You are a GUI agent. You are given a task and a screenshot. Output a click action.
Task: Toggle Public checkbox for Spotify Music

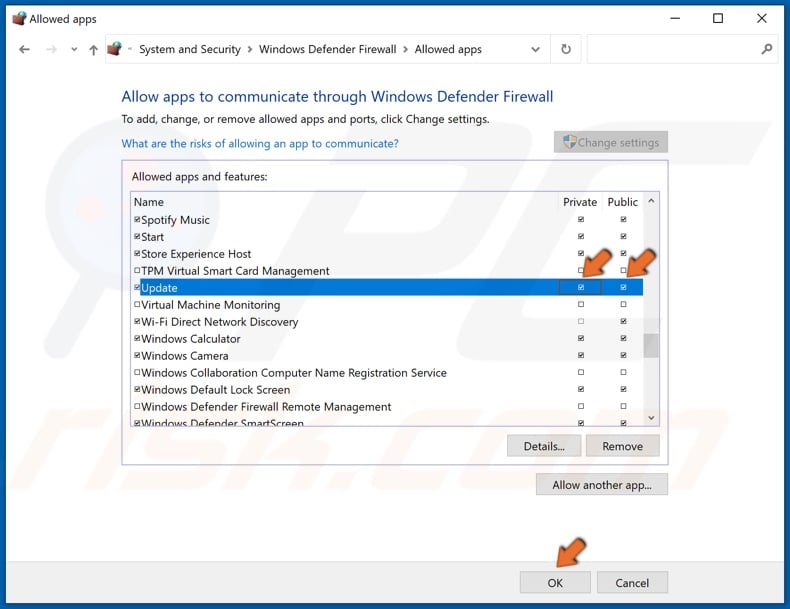tap(623, 219)
